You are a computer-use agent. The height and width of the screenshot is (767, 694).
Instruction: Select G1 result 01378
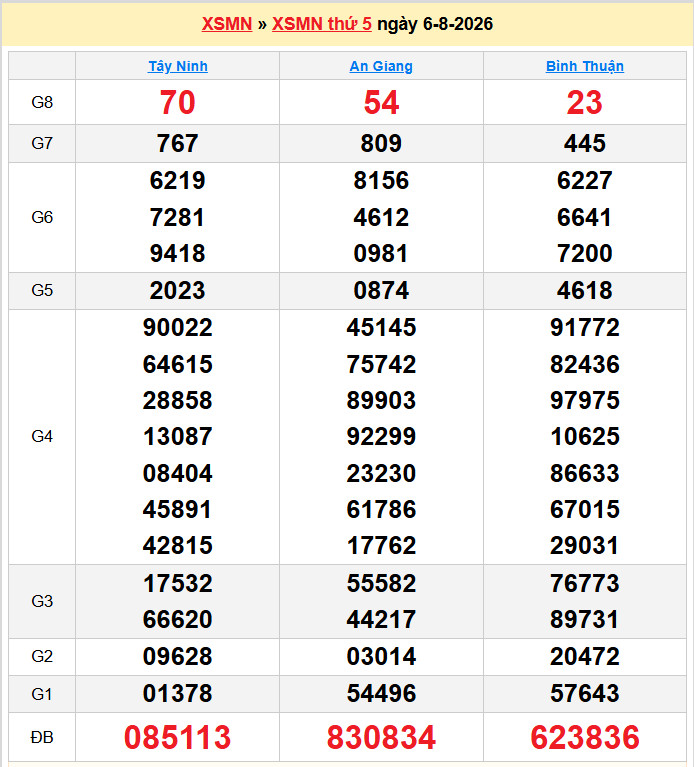[x=178, y=694]
